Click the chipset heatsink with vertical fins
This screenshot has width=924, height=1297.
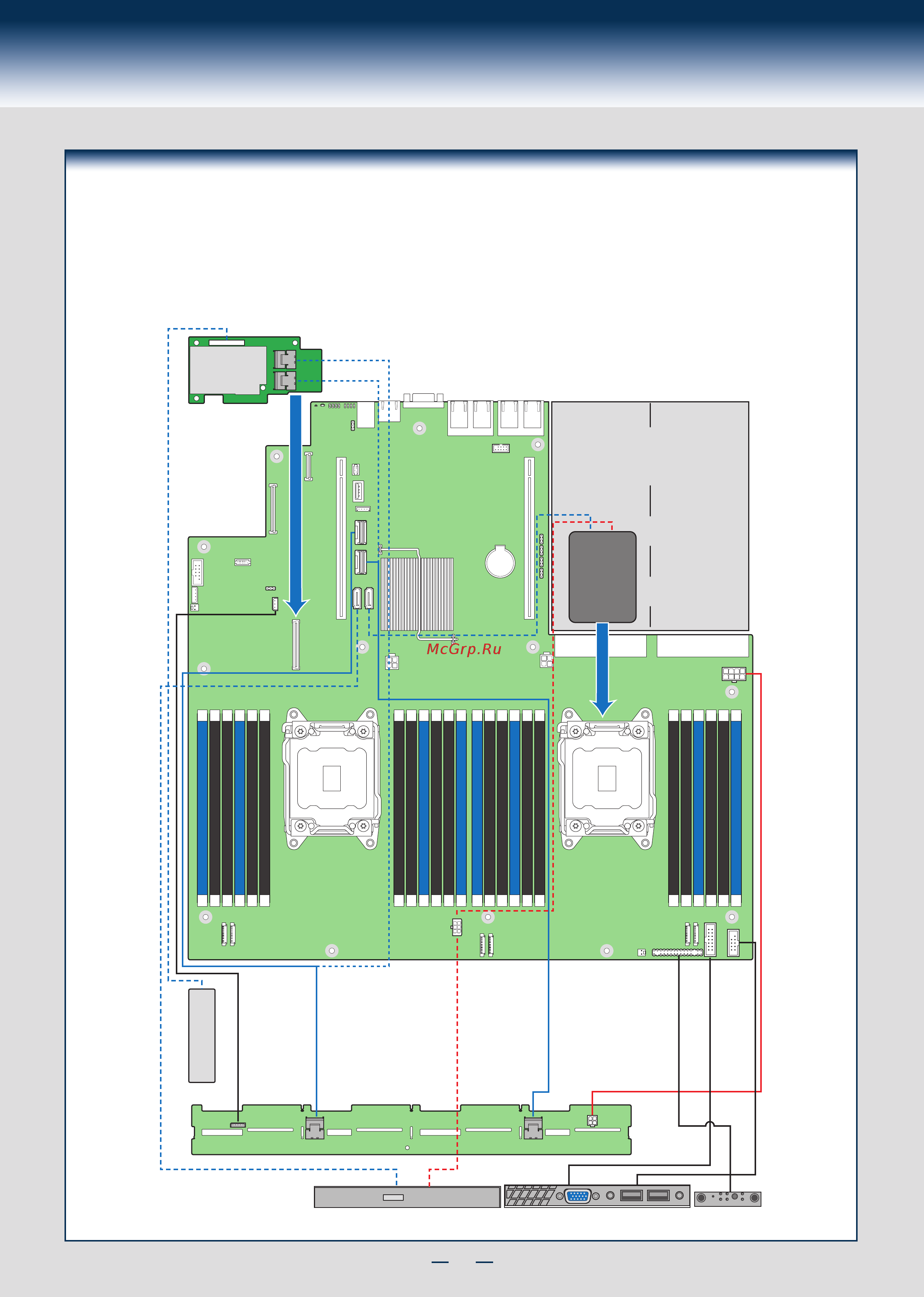point(417,594)
